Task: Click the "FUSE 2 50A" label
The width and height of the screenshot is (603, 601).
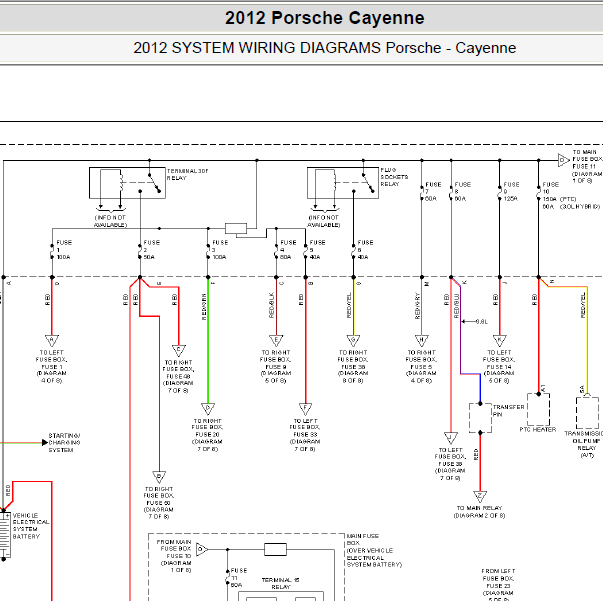Action: [152, 250]
